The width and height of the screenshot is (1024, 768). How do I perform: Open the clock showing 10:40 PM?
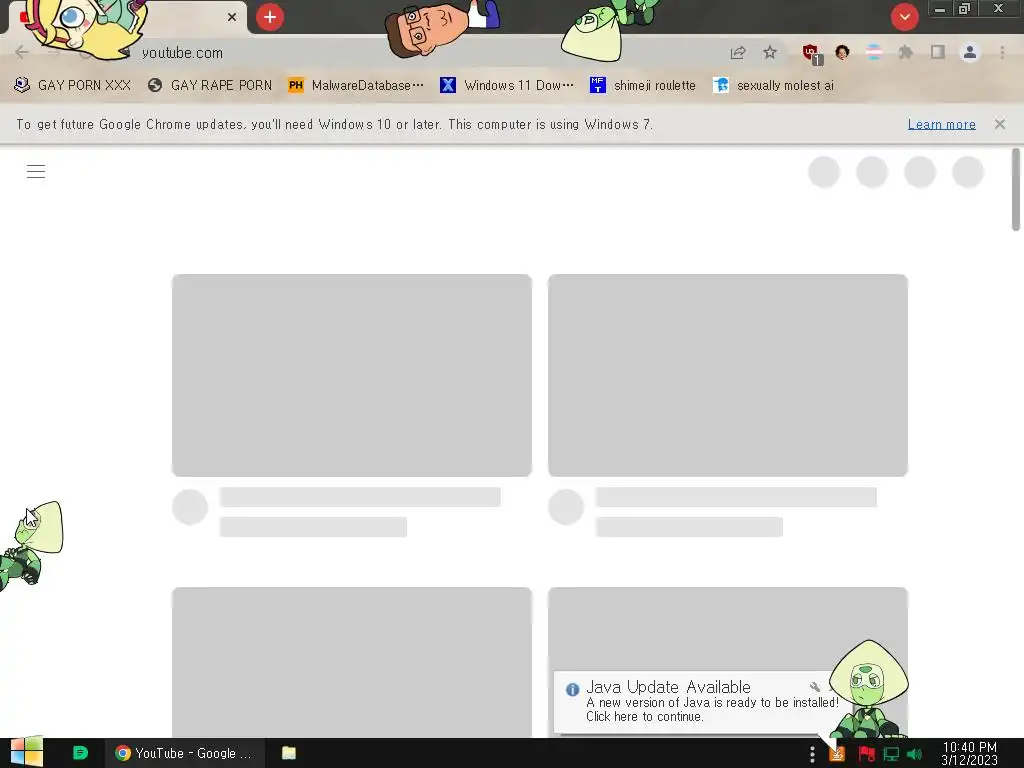(x=969, y=754)
